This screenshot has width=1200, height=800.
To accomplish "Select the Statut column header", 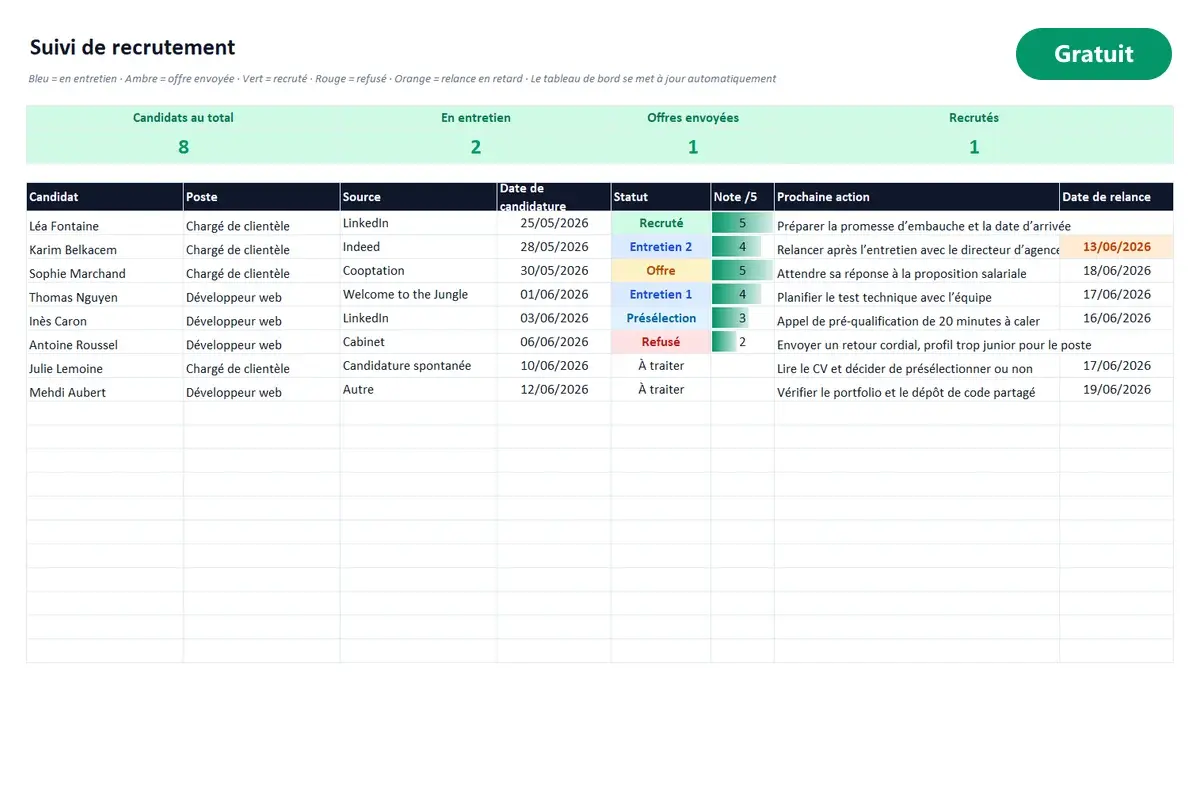I will tap(661, 197).
